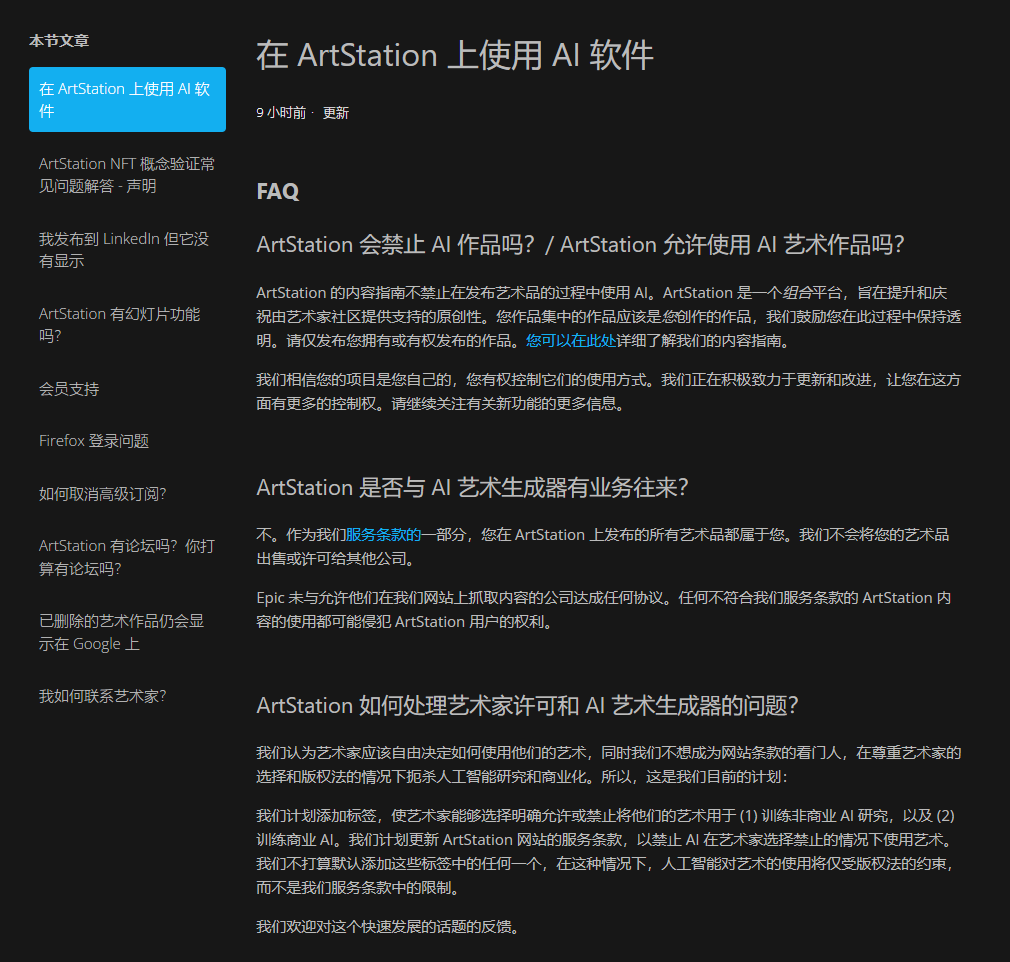Click the 本节文章 sidebar heading
This screenshot has width=1010, height=962.
pos(59,41)
